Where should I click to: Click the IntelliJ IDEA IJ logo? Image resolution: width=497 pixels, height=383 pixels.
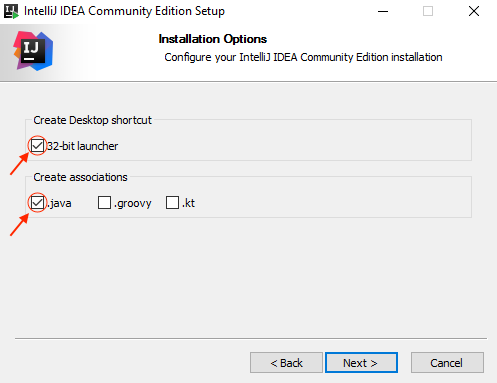tap(33, 51)
